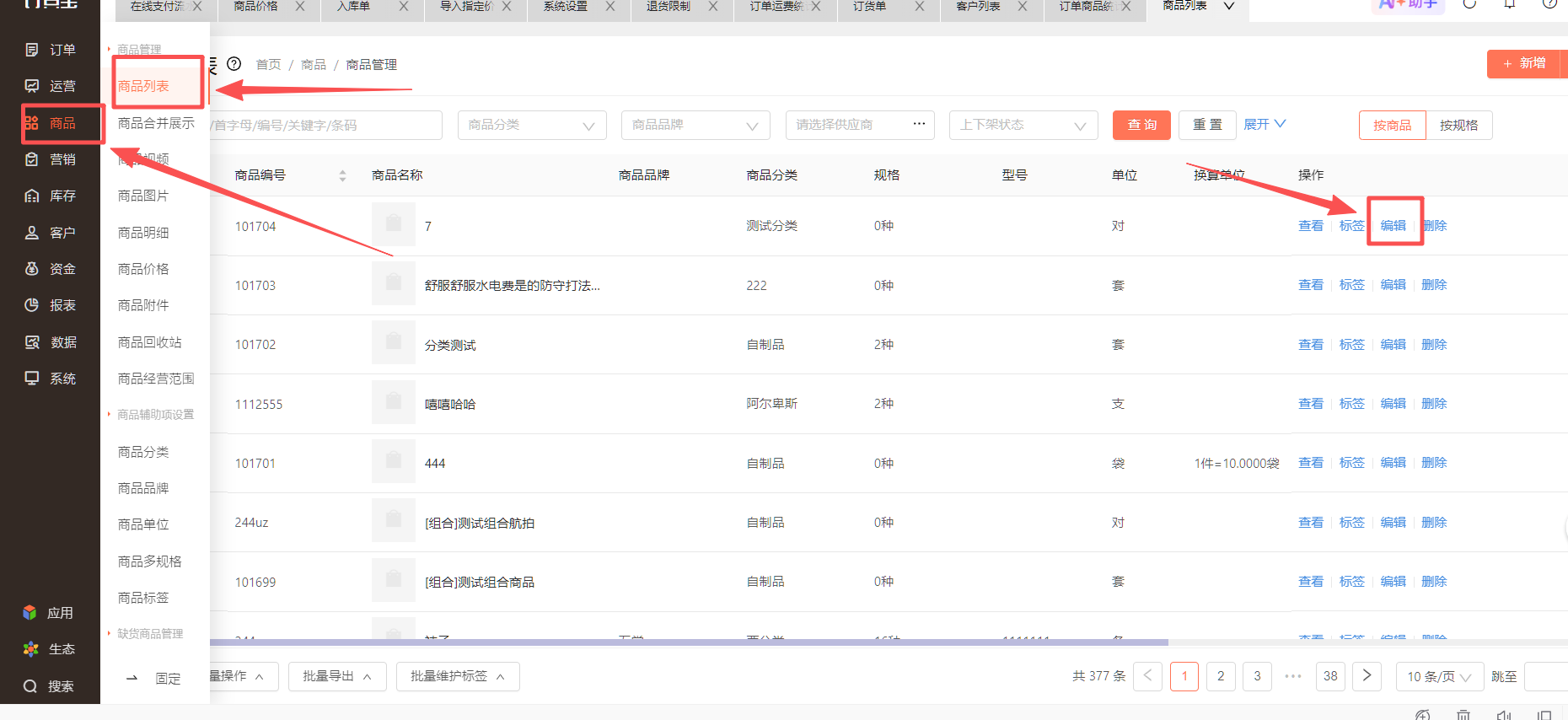Open 商品图片 in submenu
Image resolution: width=1568 pixels, height=720 pixels.
pos(143,196)
